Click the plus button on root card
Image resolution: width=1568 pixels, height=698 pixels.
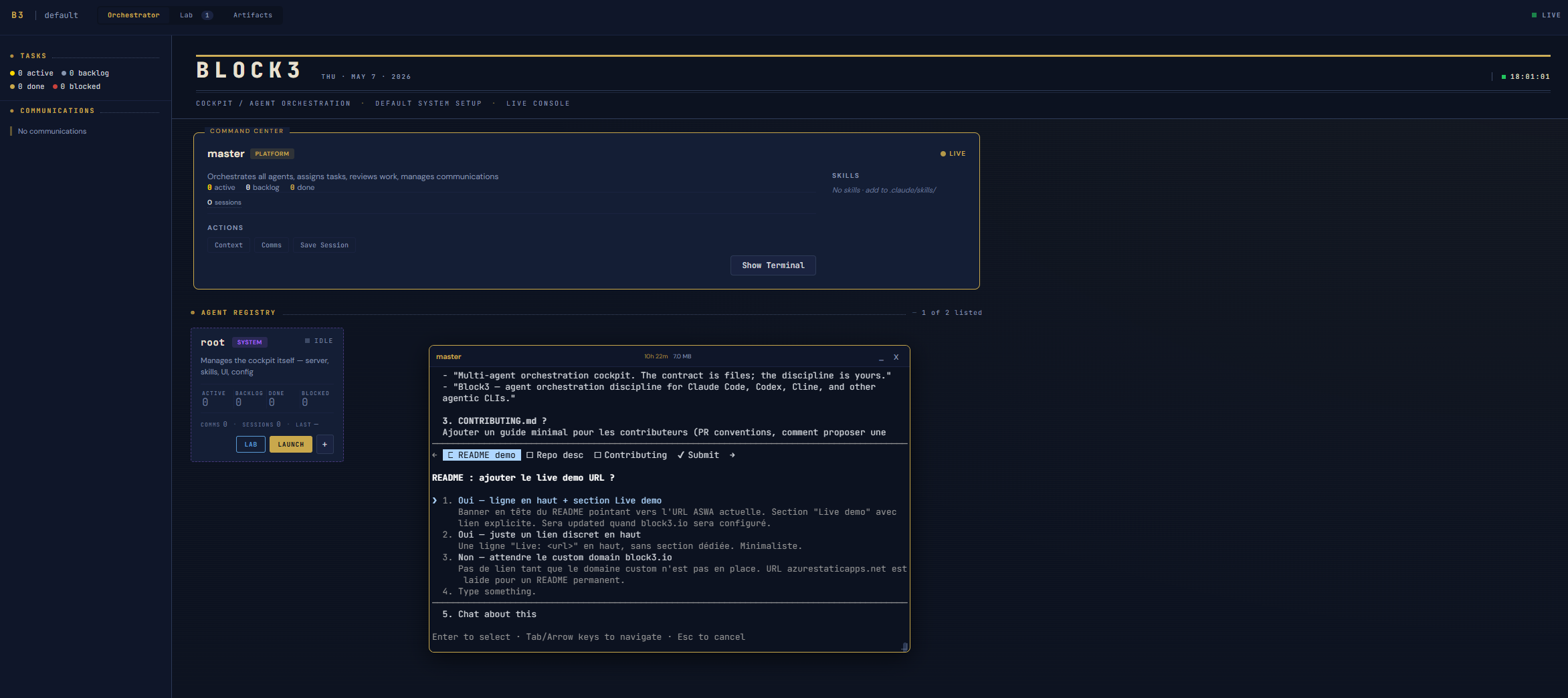pos(325,445)
